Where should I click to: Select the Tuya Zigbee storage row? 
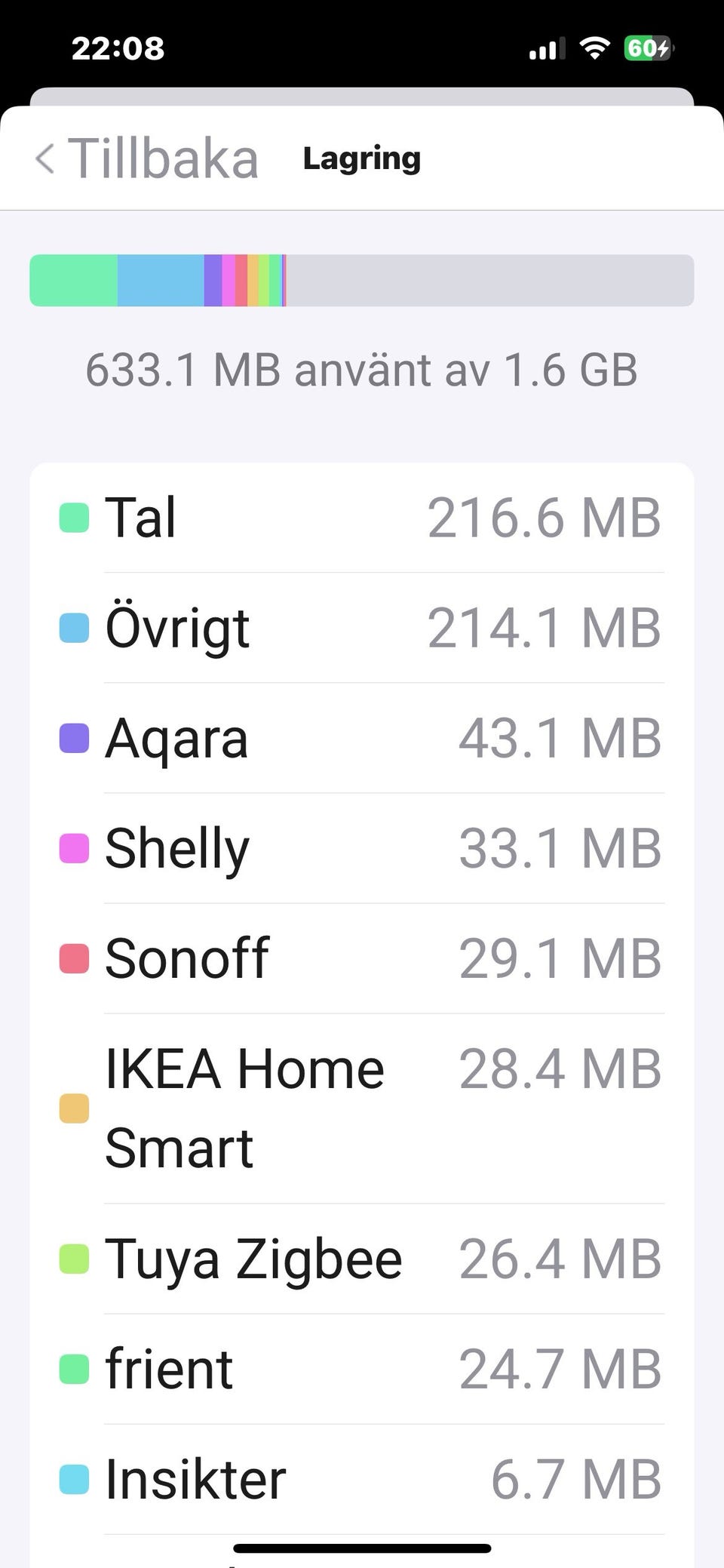pos(362,1259)
